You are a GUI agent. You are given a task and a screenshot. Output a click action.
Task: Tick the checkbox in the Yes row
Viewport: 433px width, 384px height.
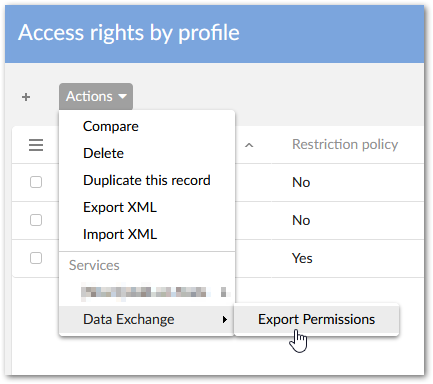coord(36,258)
